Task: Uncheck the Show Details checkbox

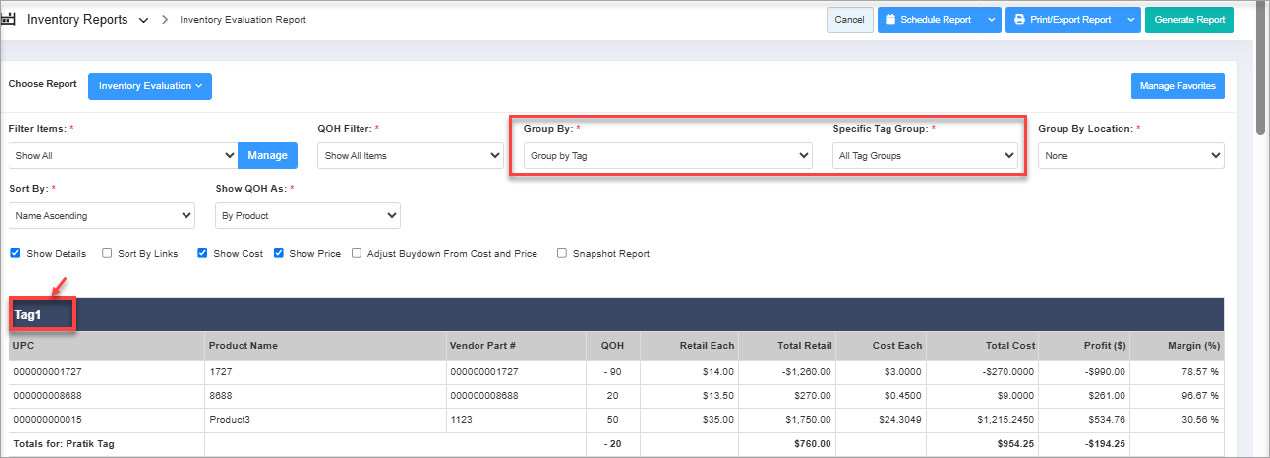Action: click(15, 254)
